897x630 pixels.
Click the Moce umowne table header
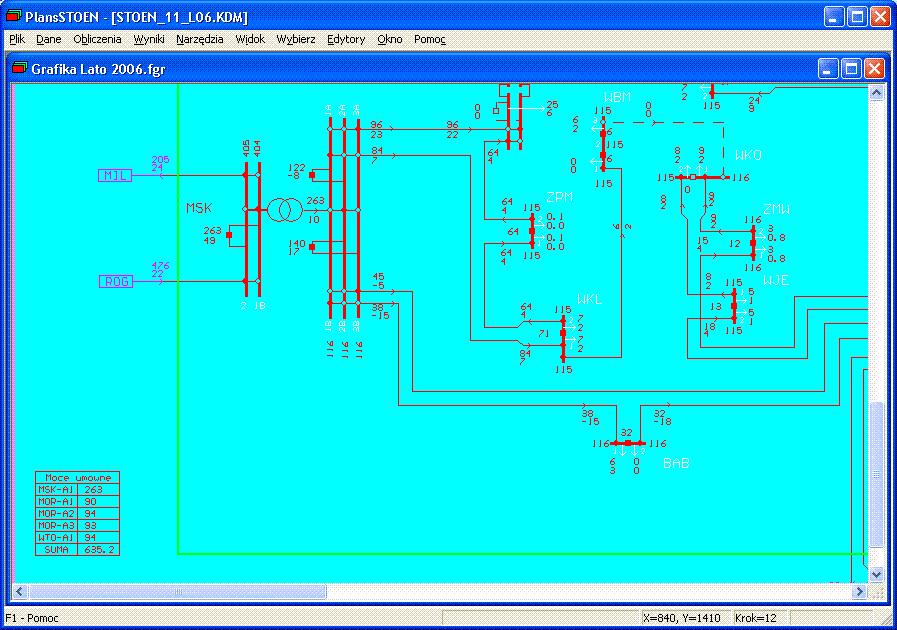coord(77,477)
